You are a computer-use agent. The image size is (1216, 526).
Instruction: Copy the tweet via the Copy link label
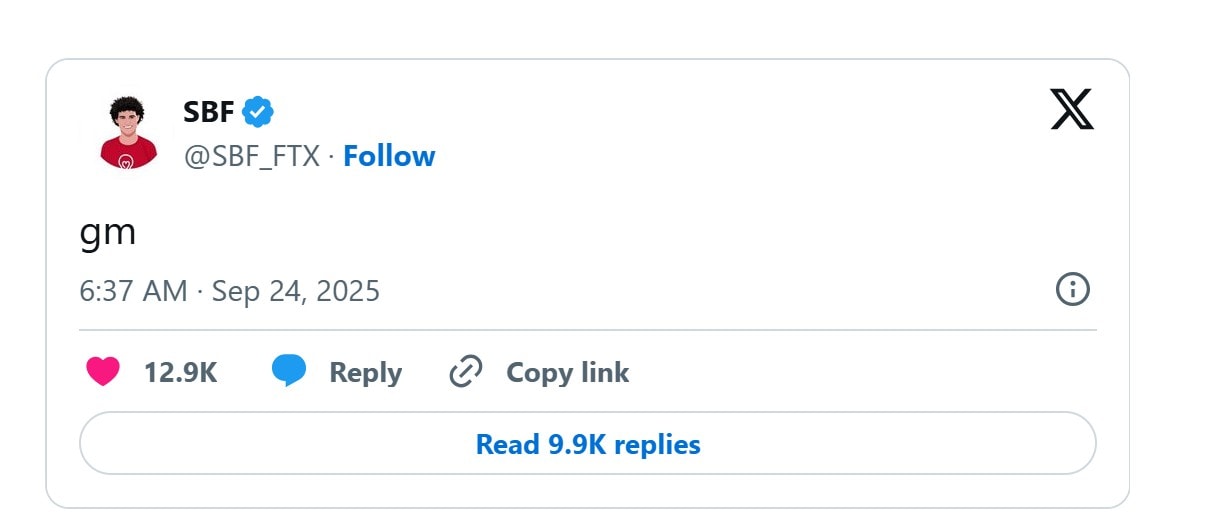tap(568, 373)
